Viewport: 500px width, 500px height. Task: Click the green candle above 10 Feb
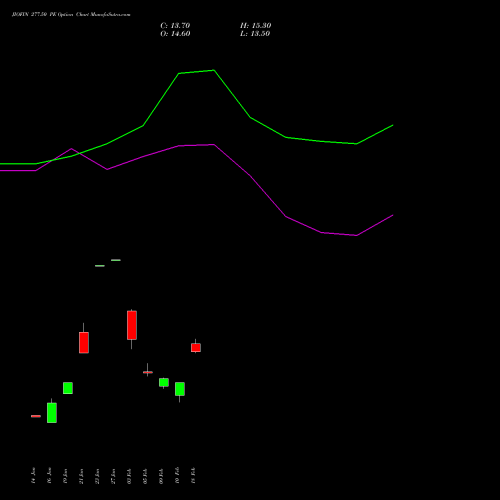(x=180, y=389)
